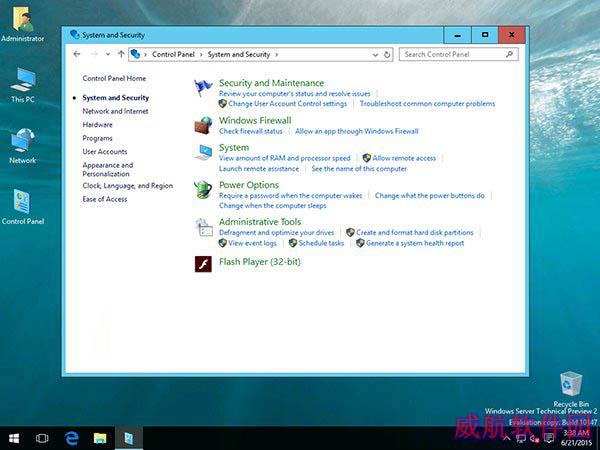600x450 pixels.
Task: Open recent locations dropdown arrow
Action: (108, 54)
